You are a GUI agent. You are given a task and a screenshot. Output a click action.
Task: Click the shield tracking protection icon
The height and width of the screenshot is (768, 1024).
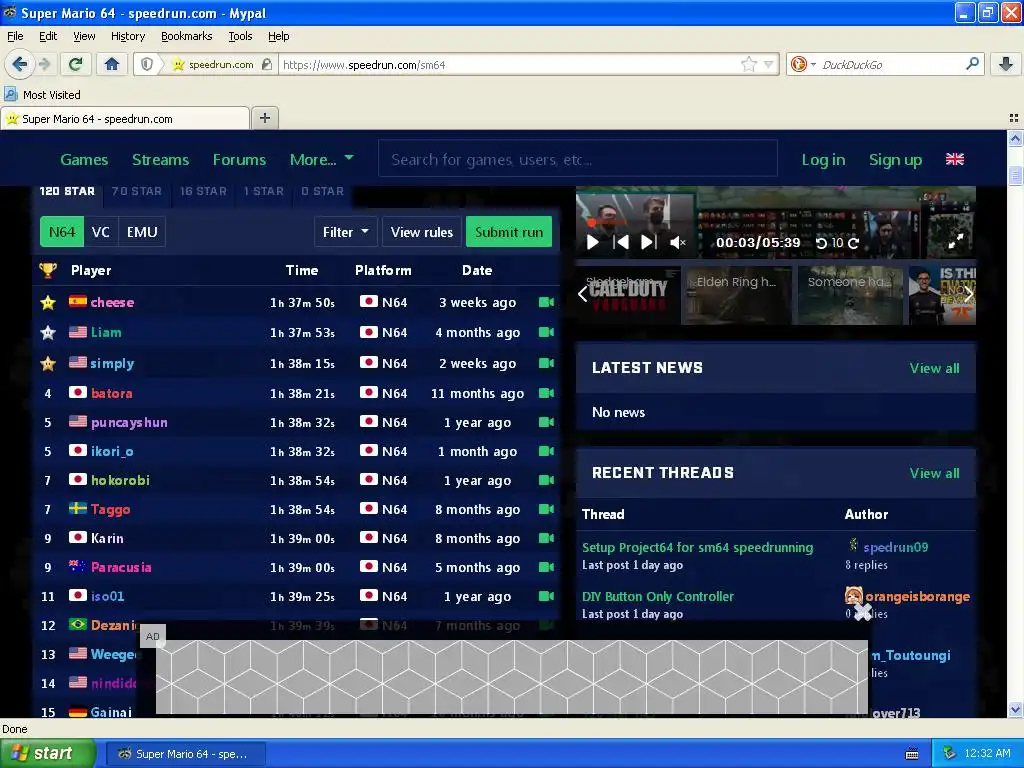147,64
